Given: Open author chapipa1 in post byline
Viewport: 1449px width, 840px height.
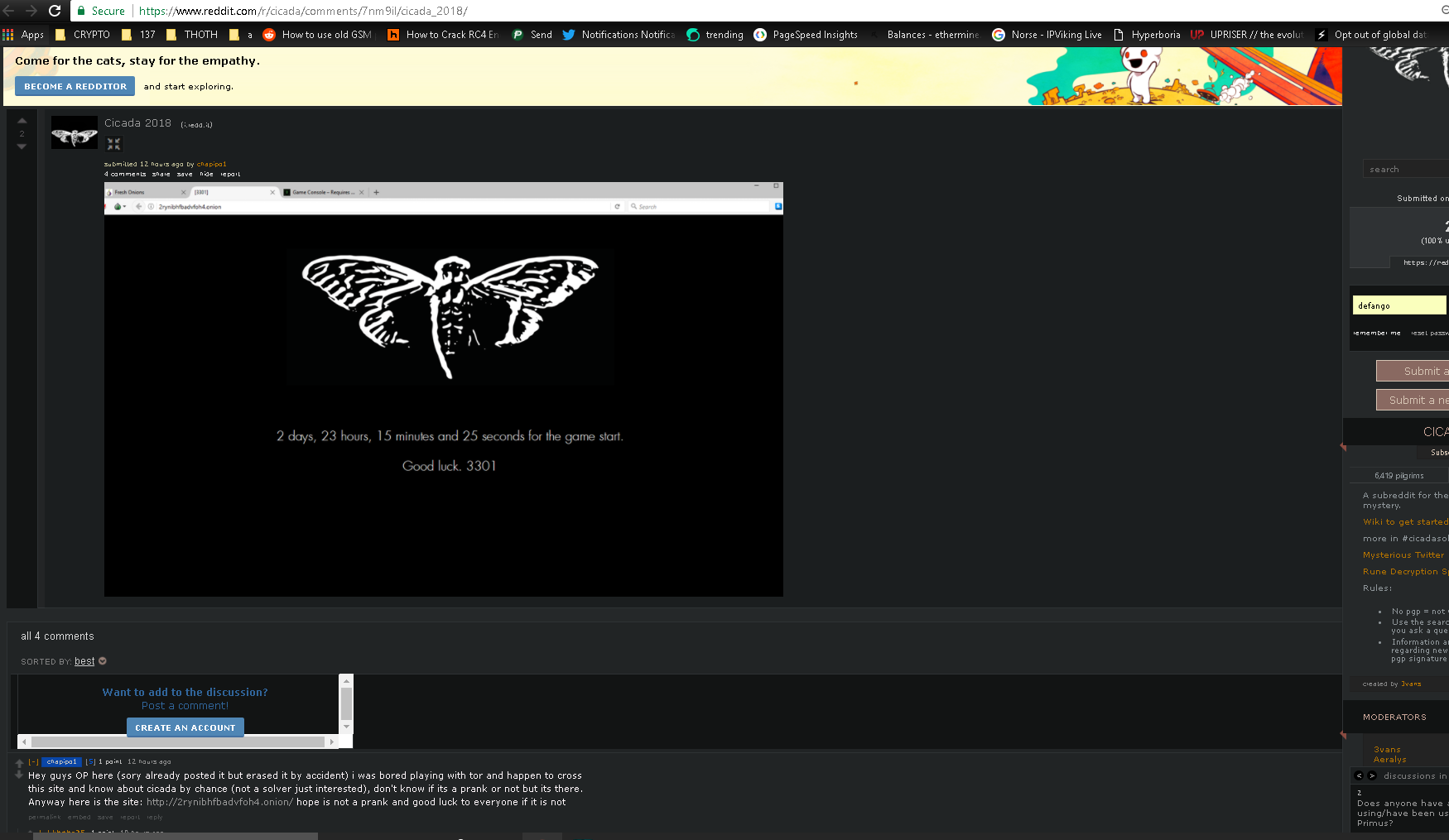Looking at the screenshot, I should (211, 164).
